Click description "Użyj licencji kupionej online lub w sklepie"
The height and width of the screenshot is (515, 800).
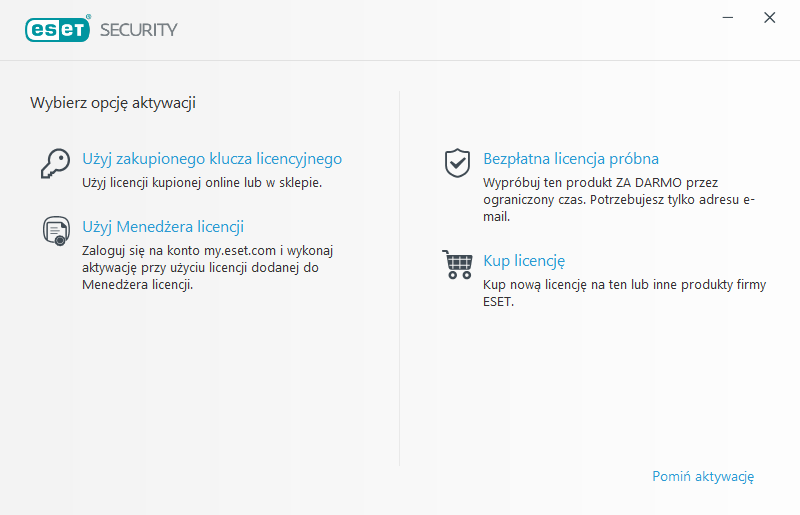click(201, 183)
